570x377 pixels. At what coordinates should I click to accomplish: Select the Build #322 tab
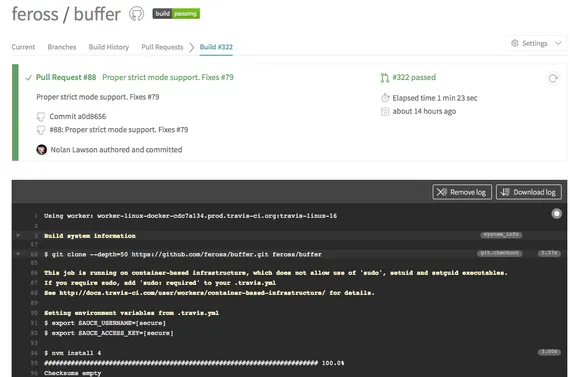(216, 47)
